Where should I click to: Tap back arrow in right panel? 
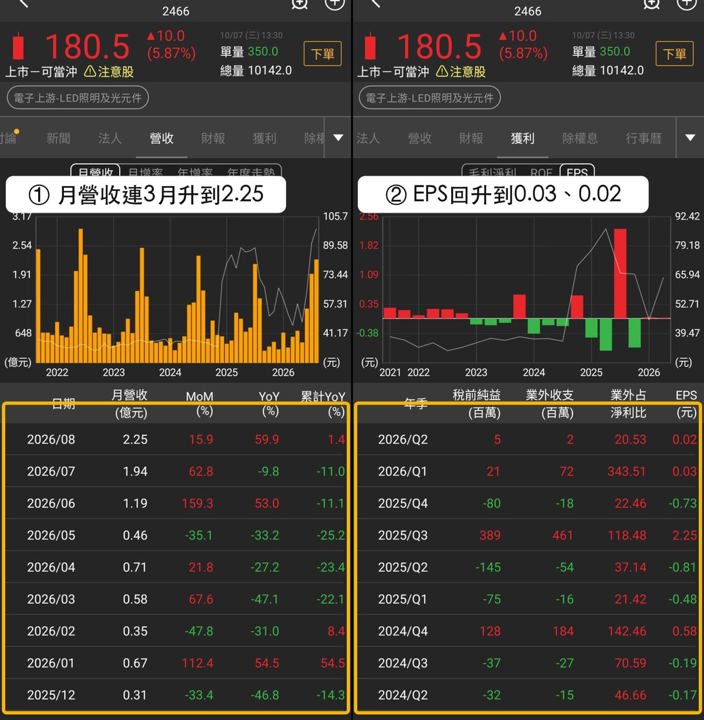click(x=375, y=4)
